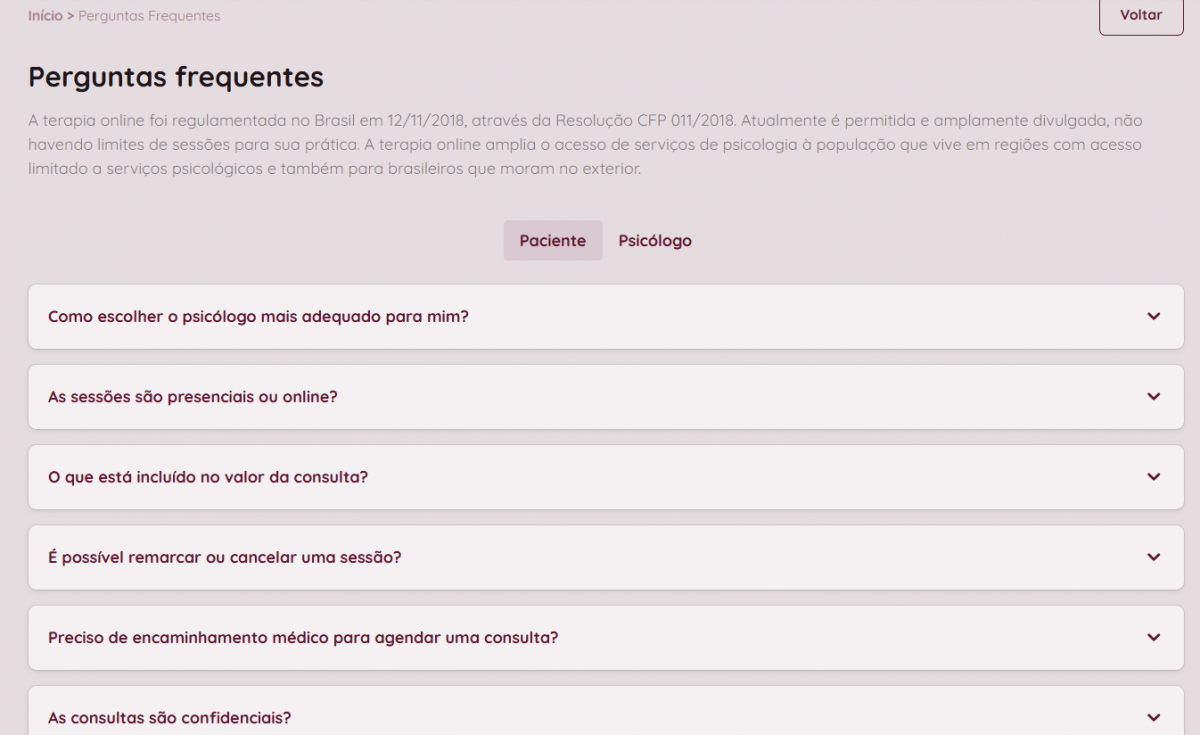Click chevron next to 'É possível remarcar' question
The height and width of the screenshot is (735, 1200).
pos(1153,557)
